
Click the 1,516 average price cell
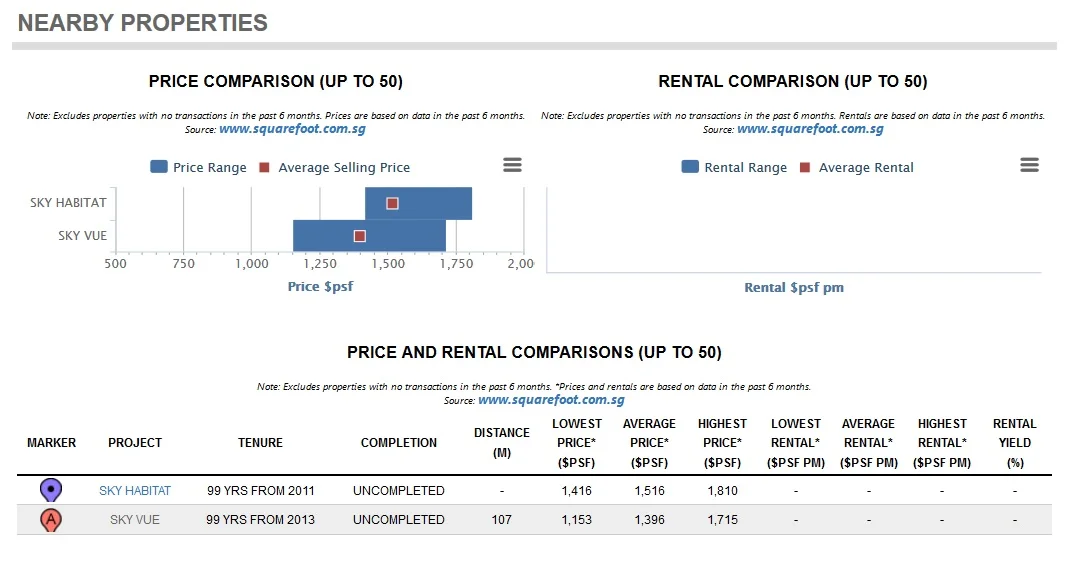[x=649, y=491]
